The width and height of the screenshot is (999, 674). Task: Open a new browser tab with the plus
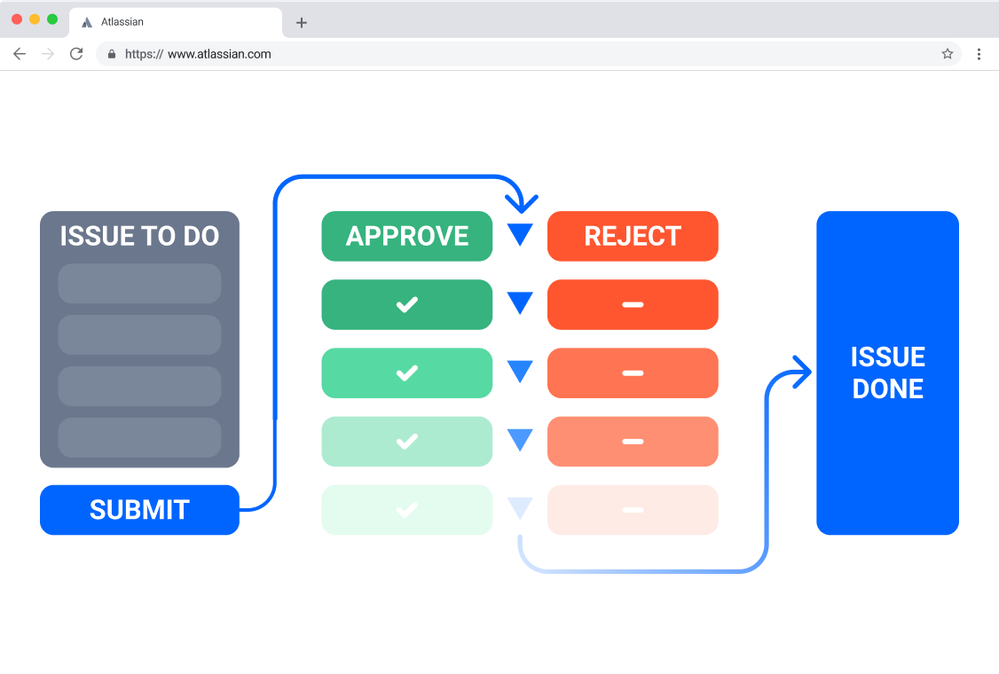[x=301, y=21]
